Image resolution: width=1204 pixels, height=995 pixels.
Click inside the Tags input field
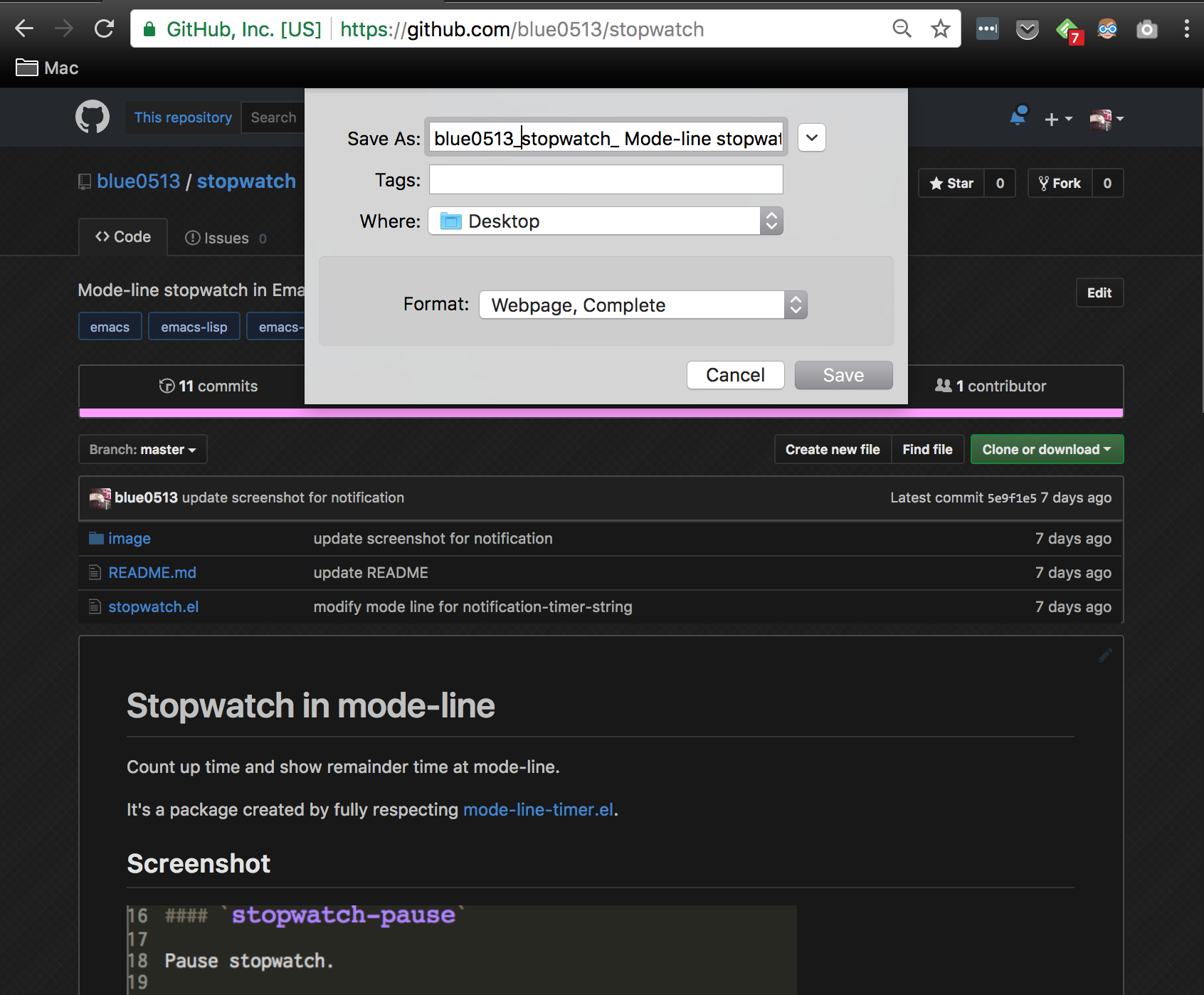pyautogui.click(x=605, y=179)
